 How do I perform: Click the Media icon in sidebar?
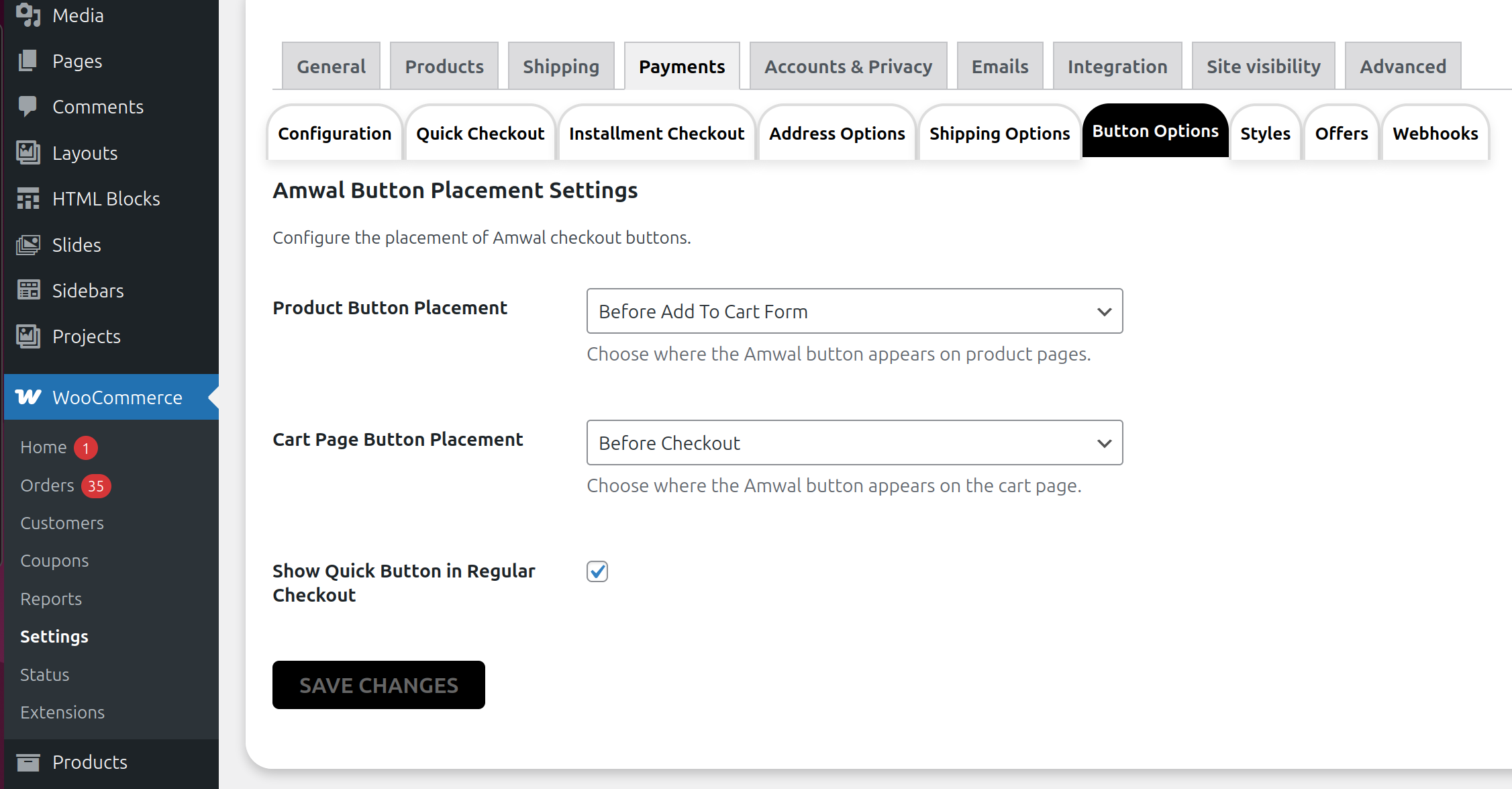click(28, 15)
